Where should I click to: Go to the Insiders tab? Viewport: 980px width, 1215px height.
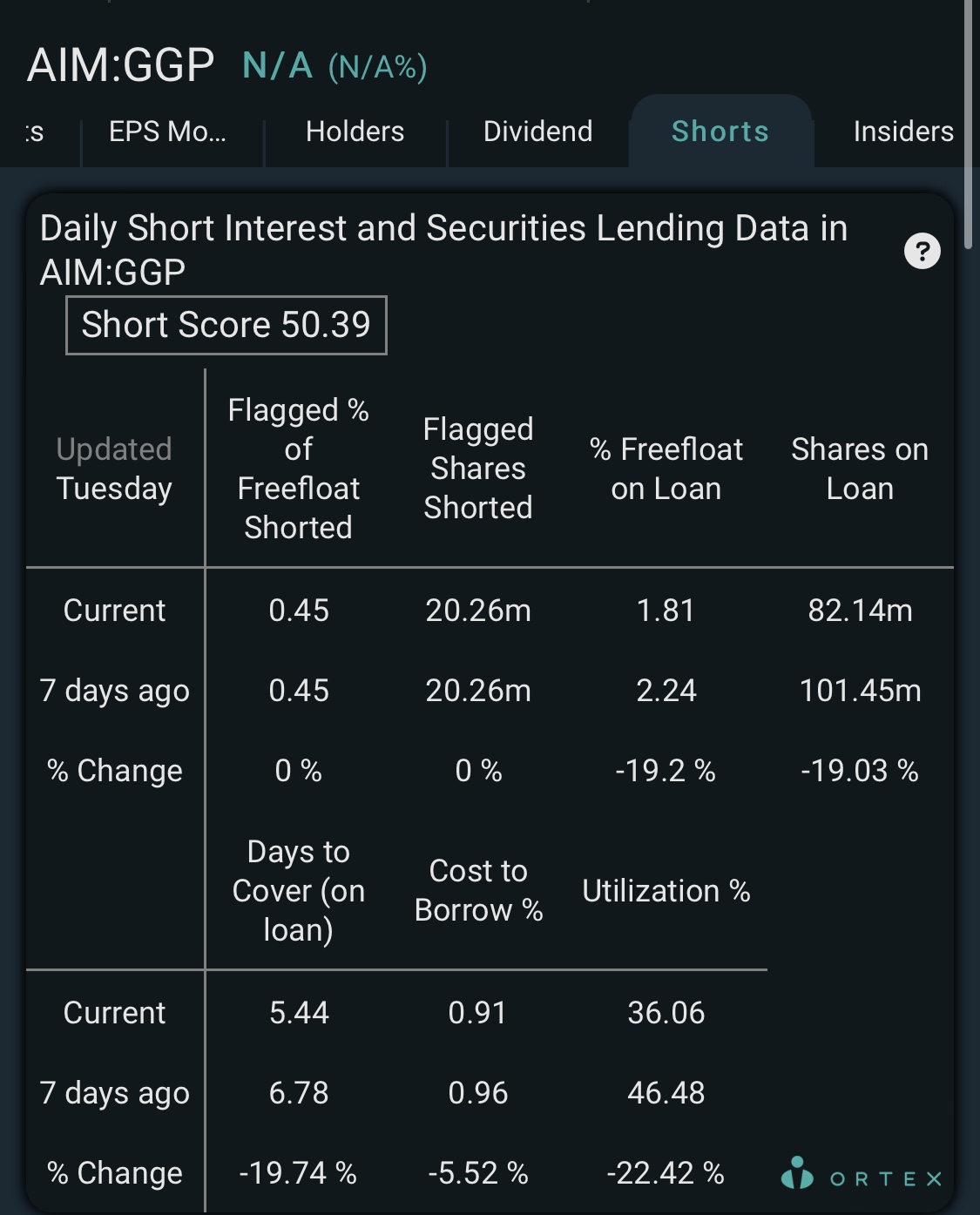tap(903, 132)
